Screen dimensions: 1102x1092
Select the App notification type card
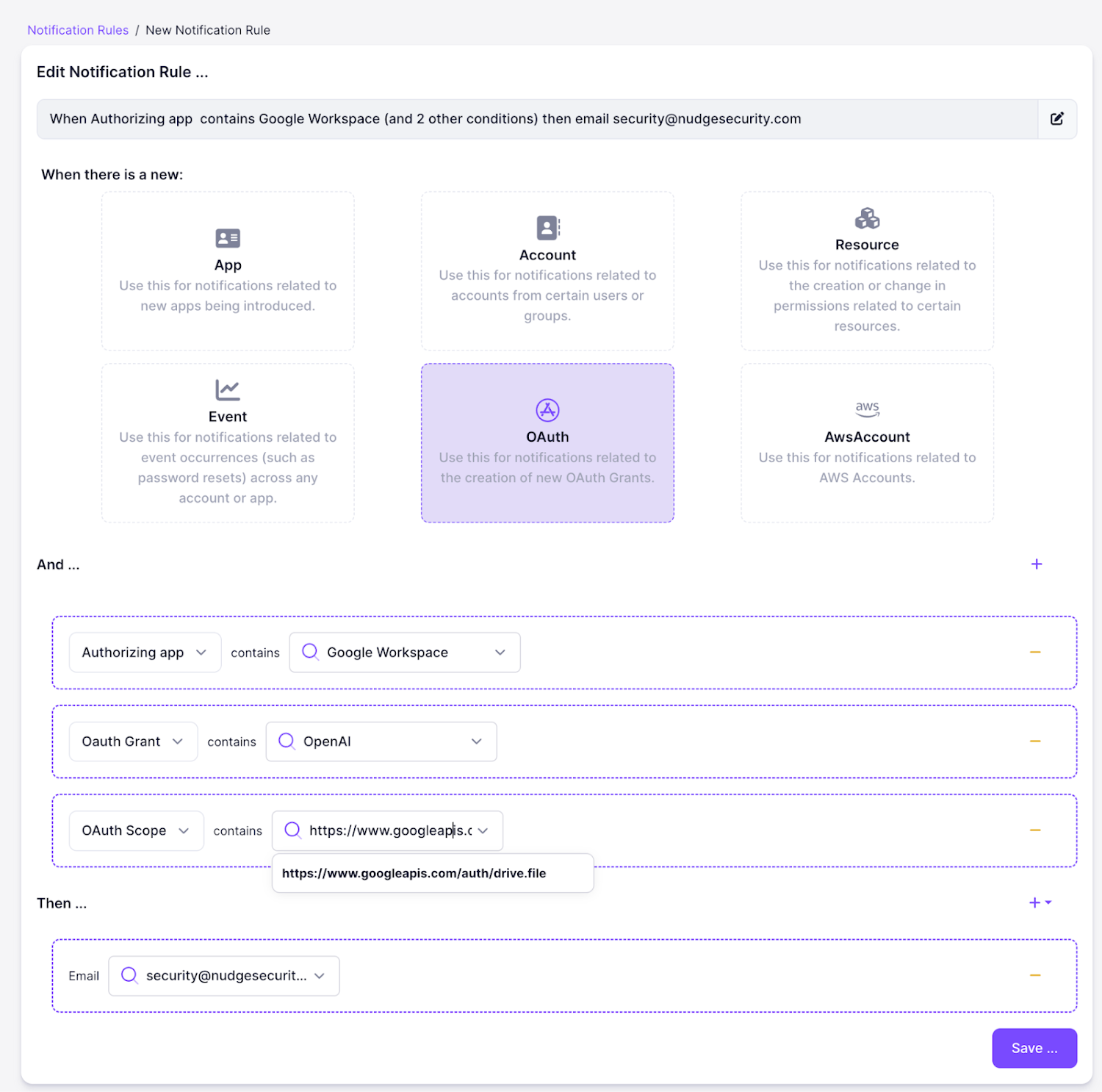tap(228, 271)
